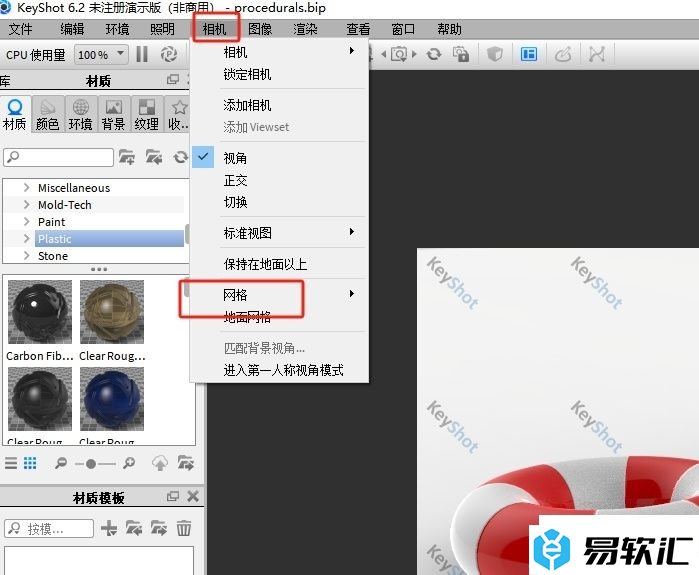
Task: Click the camera selector toolbar icon
Action: click(x=399, y=54)
